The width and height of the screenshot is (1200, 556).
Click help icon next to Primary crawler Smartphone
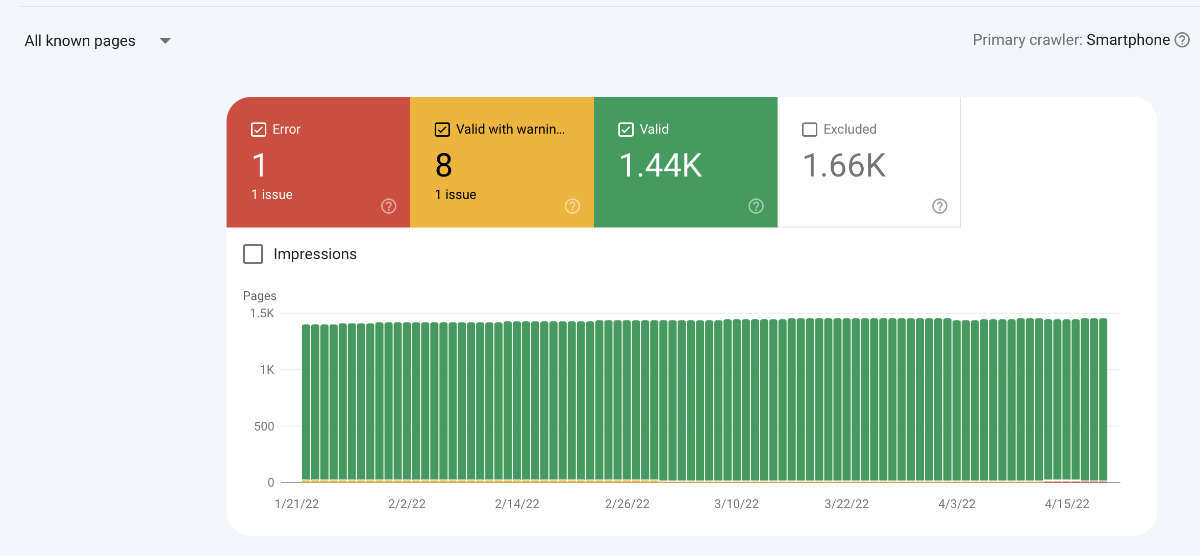[1182, 40]
